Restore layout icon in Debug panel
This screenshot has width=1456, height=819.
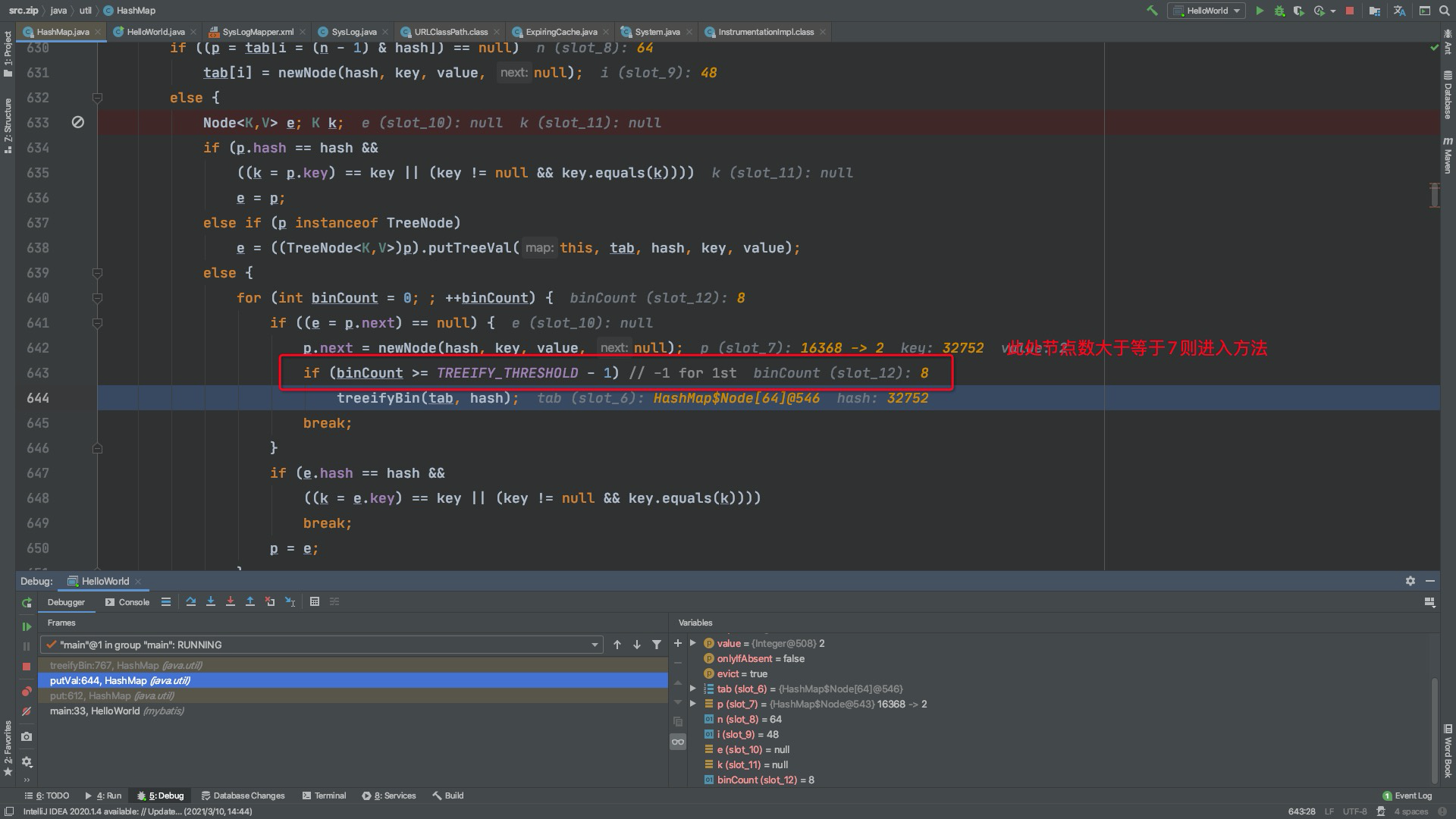coord(1429,602)
